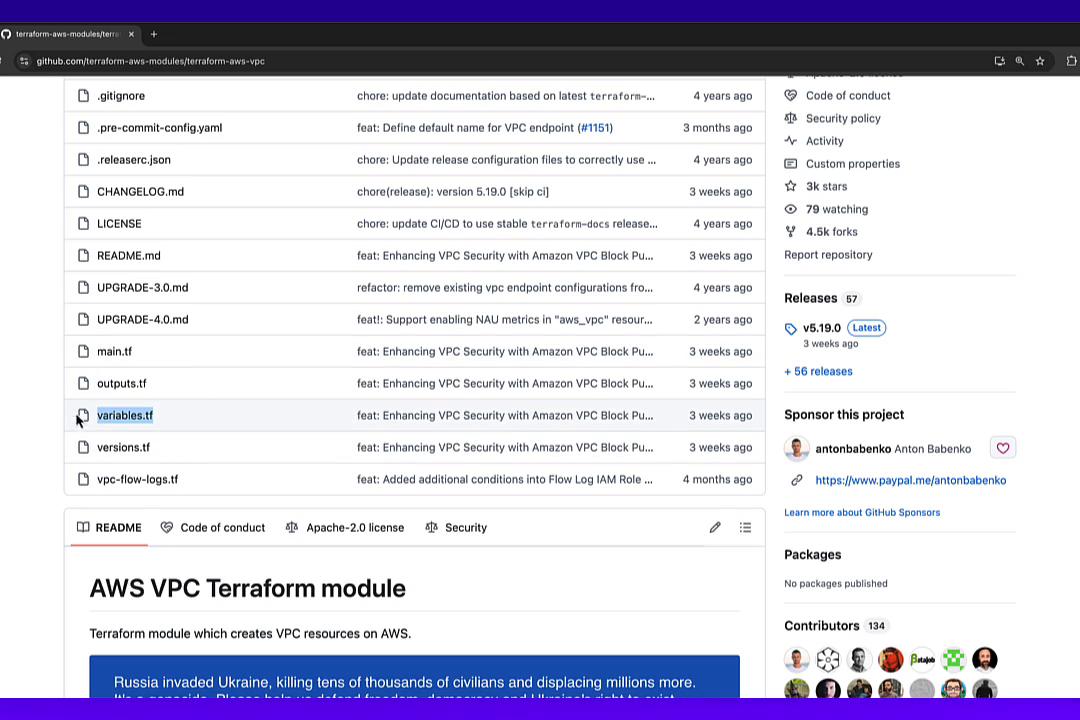Click the star icon next to 3k stars
The width and height of the screenshot is (1080, 720).
click(791, 186)
